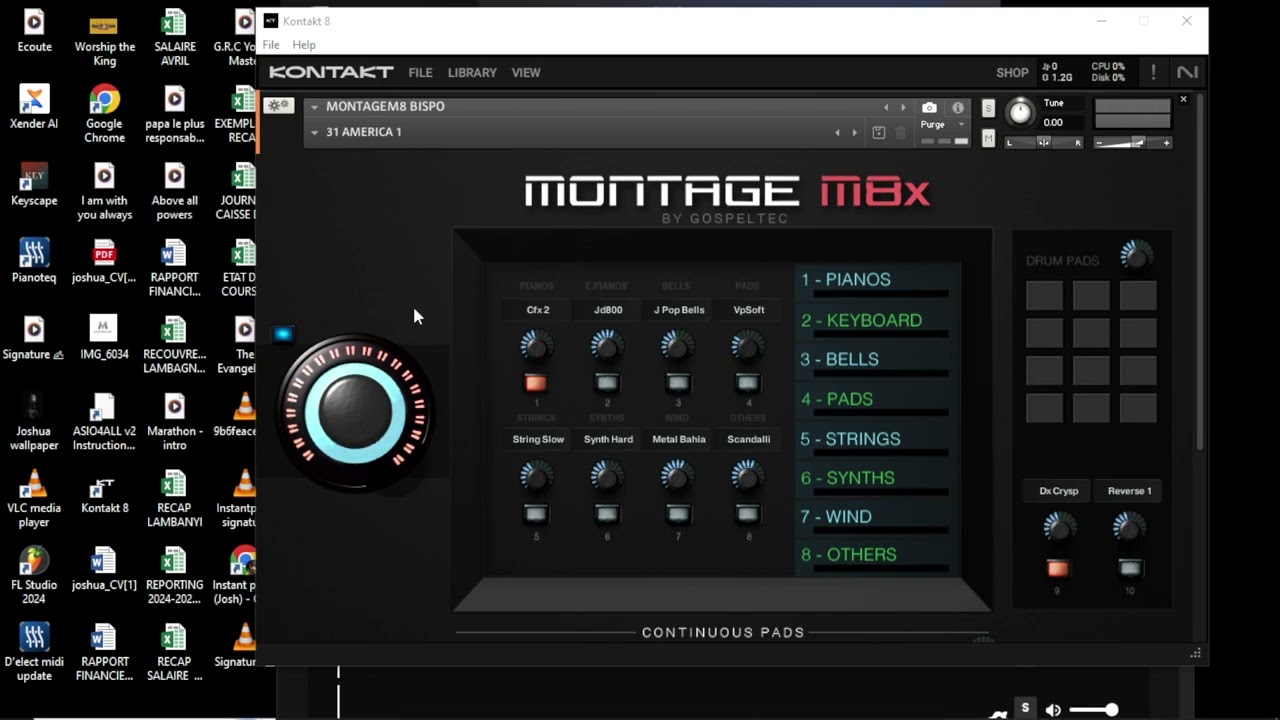Viewport: 1280px width, 720px height.
Task: Open the Ecoute desktop file
Action: (34, 31)
